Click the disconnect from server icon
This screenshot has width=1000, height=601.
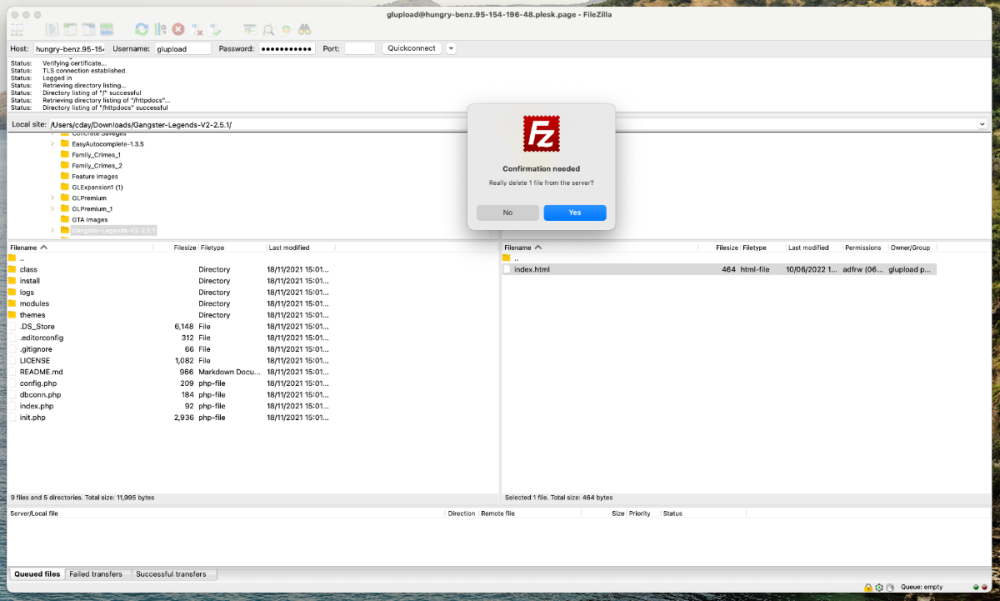[197, 30]
